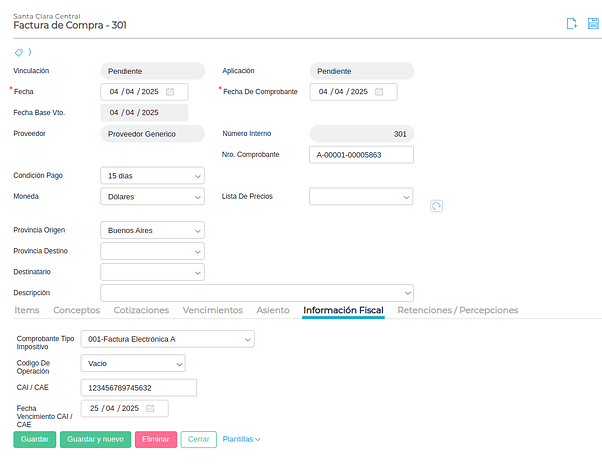Image resolution: width=602 pixels, height=473 pixels.
Task: Click refresh icon beside Lista De Precios
Action: (x=436, y=205)
